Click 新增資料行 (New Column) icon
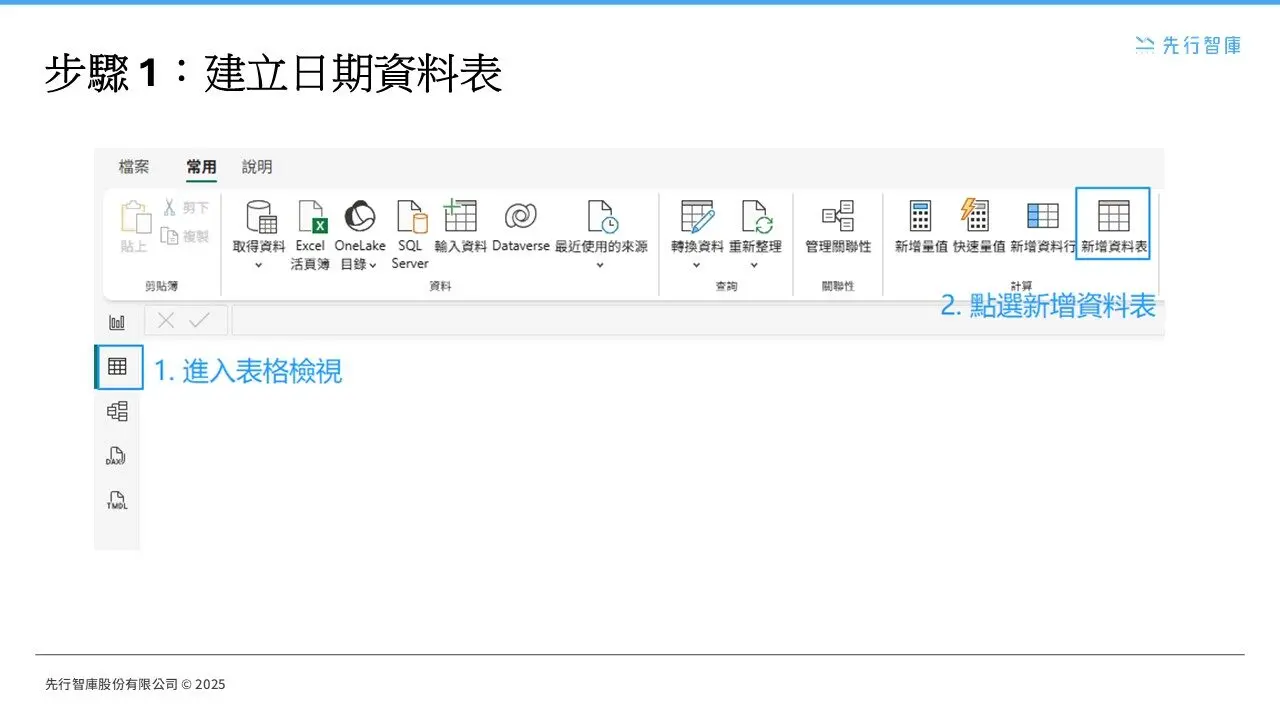This screenshot has height=720, width=1280. click(x=1042, y=216)
